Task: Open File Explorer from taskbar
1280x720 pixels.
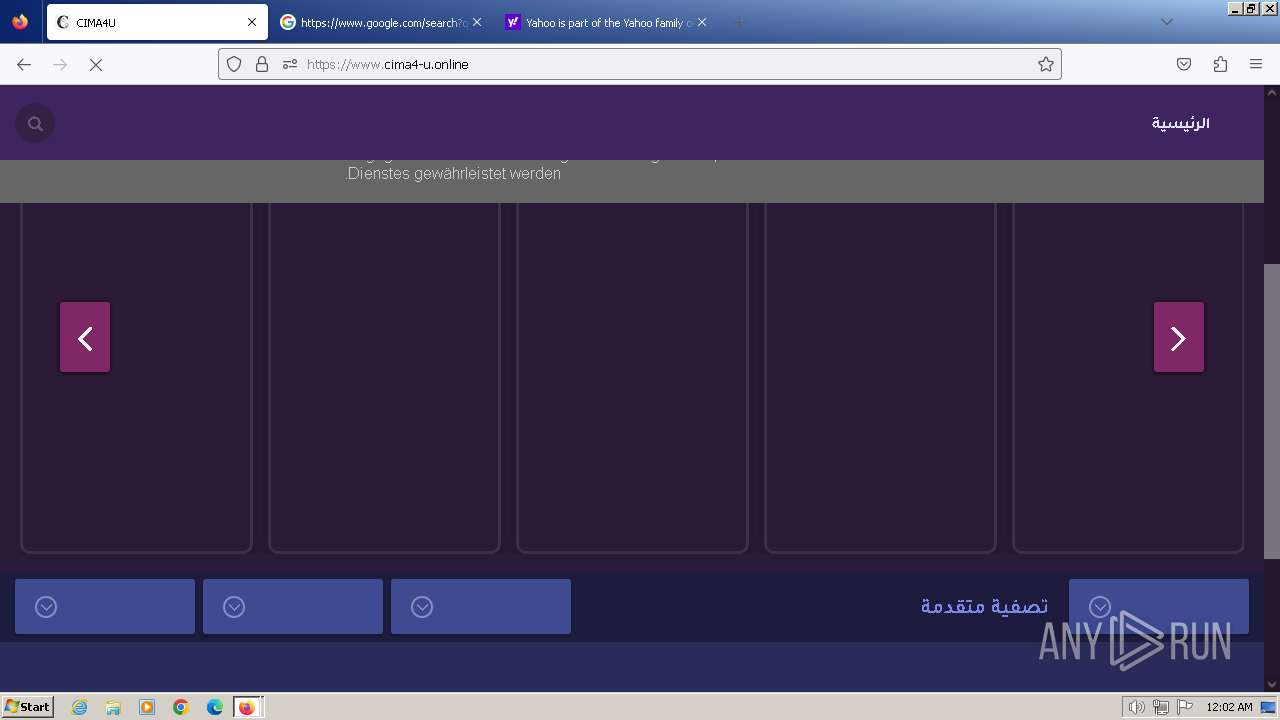Action: click(113, 707)
